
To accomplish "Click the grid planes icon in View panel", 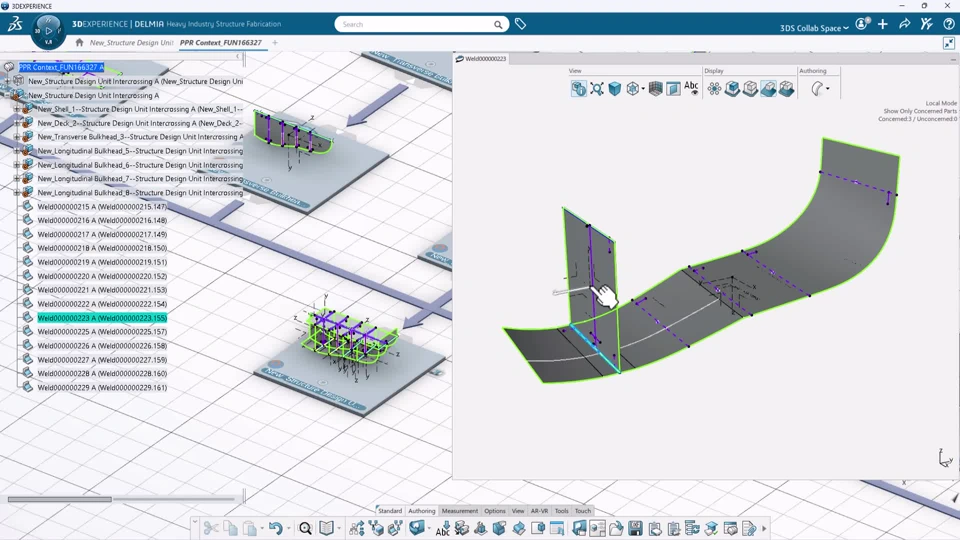I will (655, 89).
